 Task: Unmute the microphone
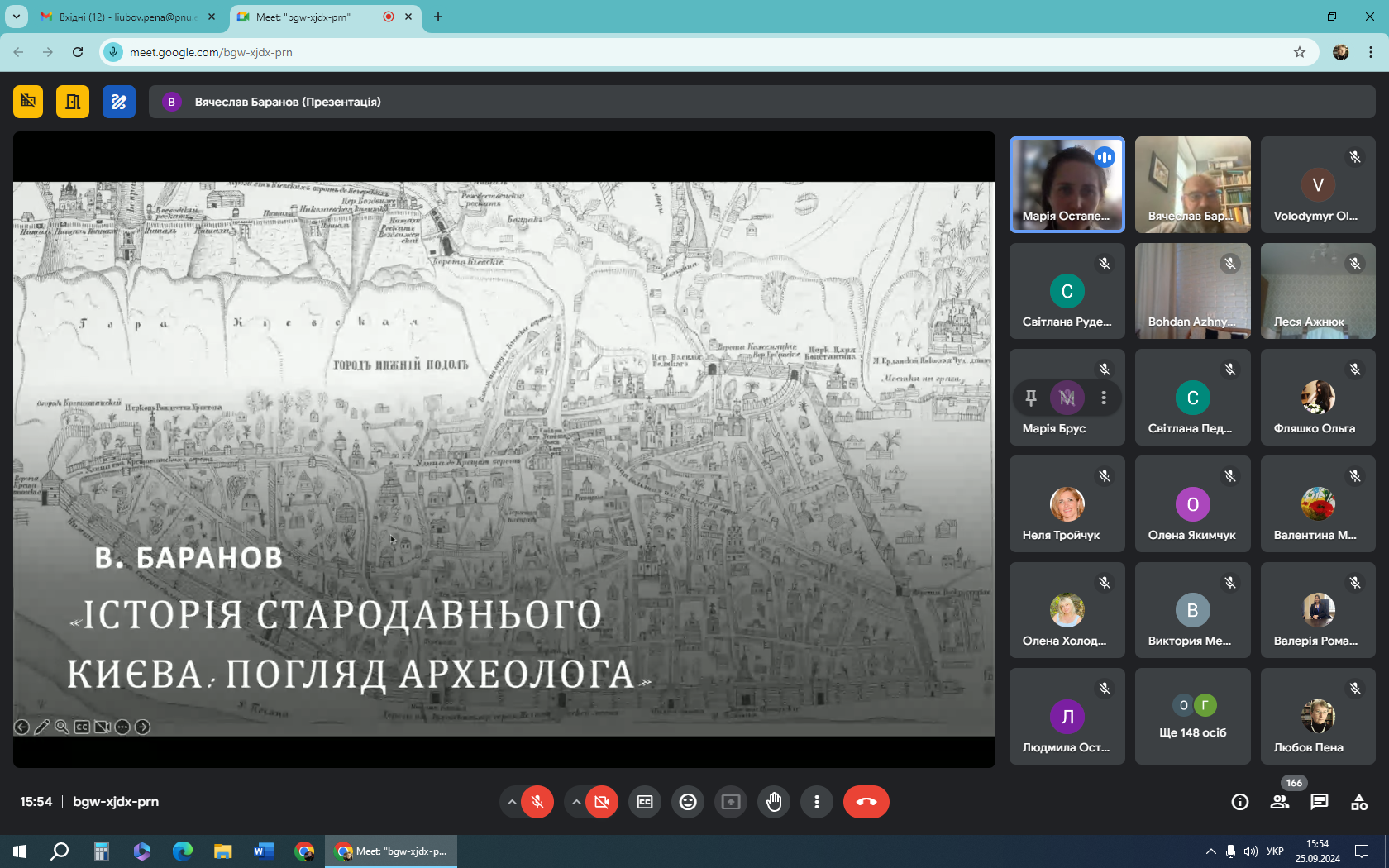[x=537, y=802]
